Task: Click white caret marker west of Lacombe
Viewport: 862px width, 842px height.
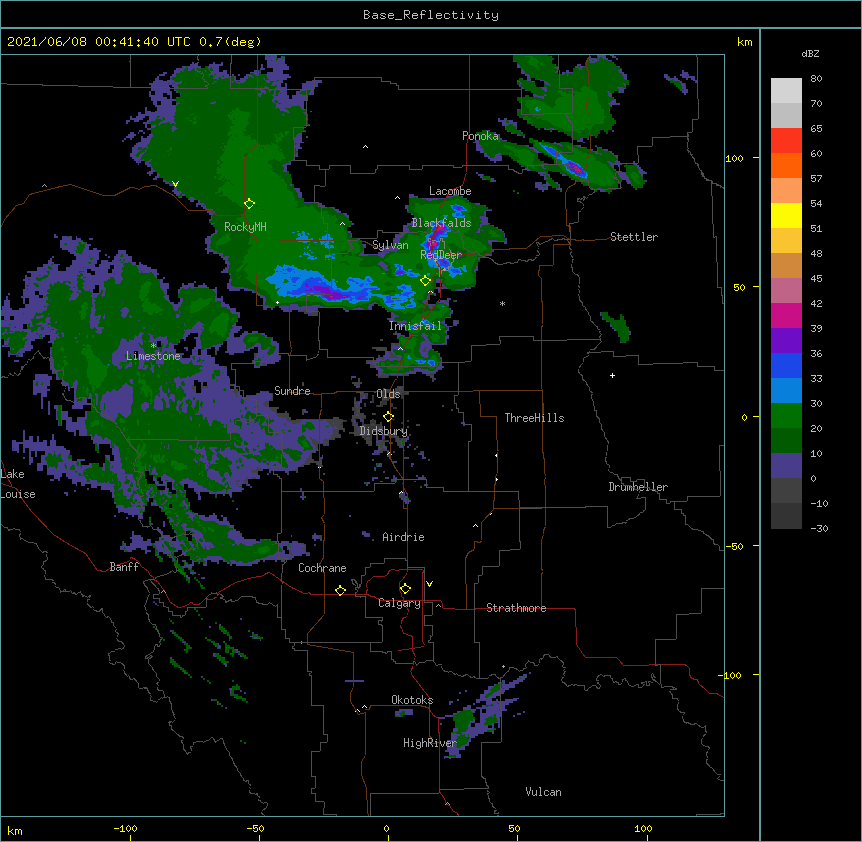Action: 397,197
